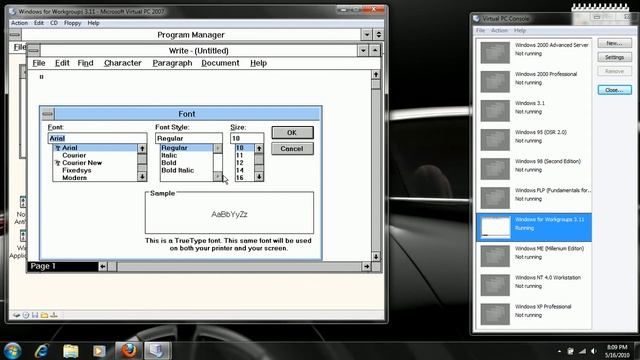
Task: Select Windows 98 (Second Edition) thumbnail
Action: point(495,169)
